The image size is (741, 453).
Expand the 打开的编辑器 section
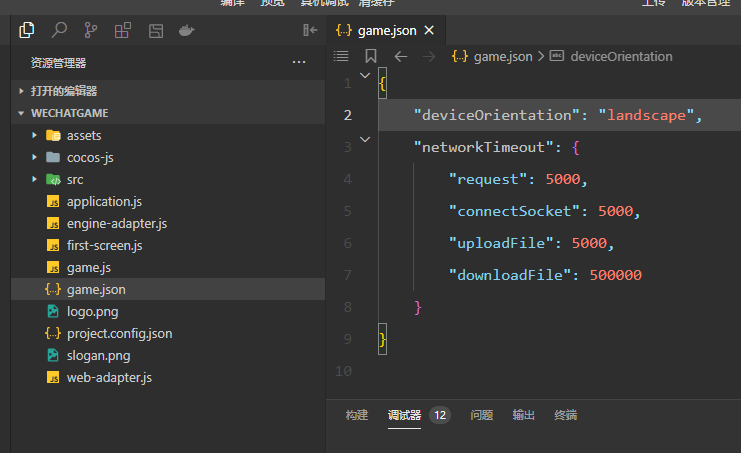click(168, 91)
